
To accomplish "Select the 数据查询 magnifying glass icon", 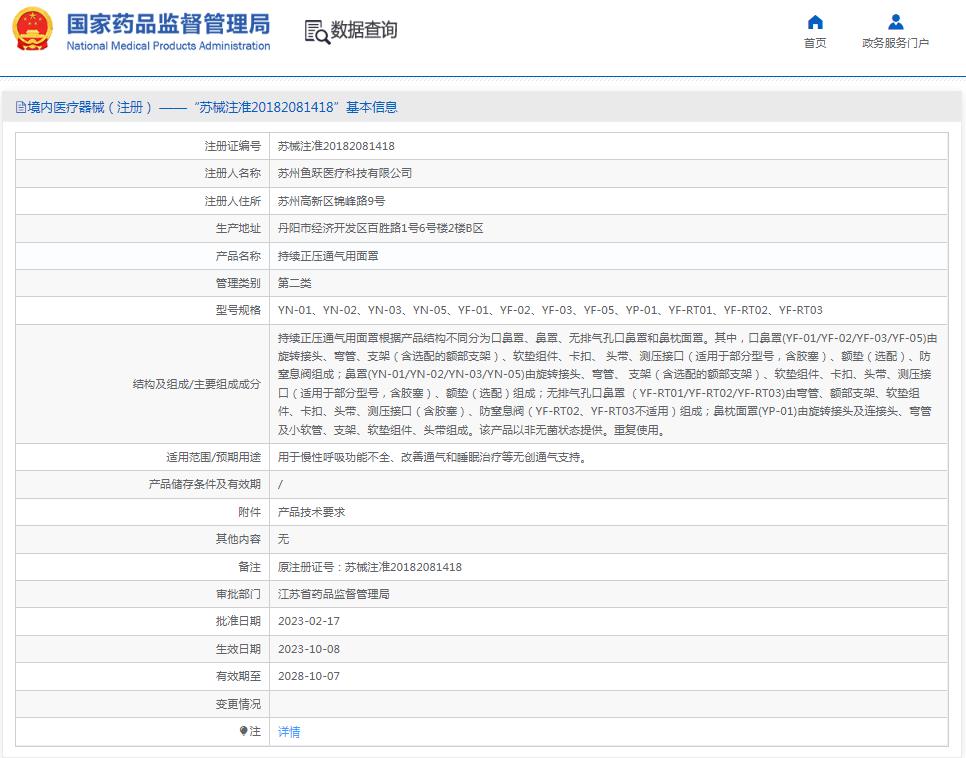I will [x=316, y=31].
